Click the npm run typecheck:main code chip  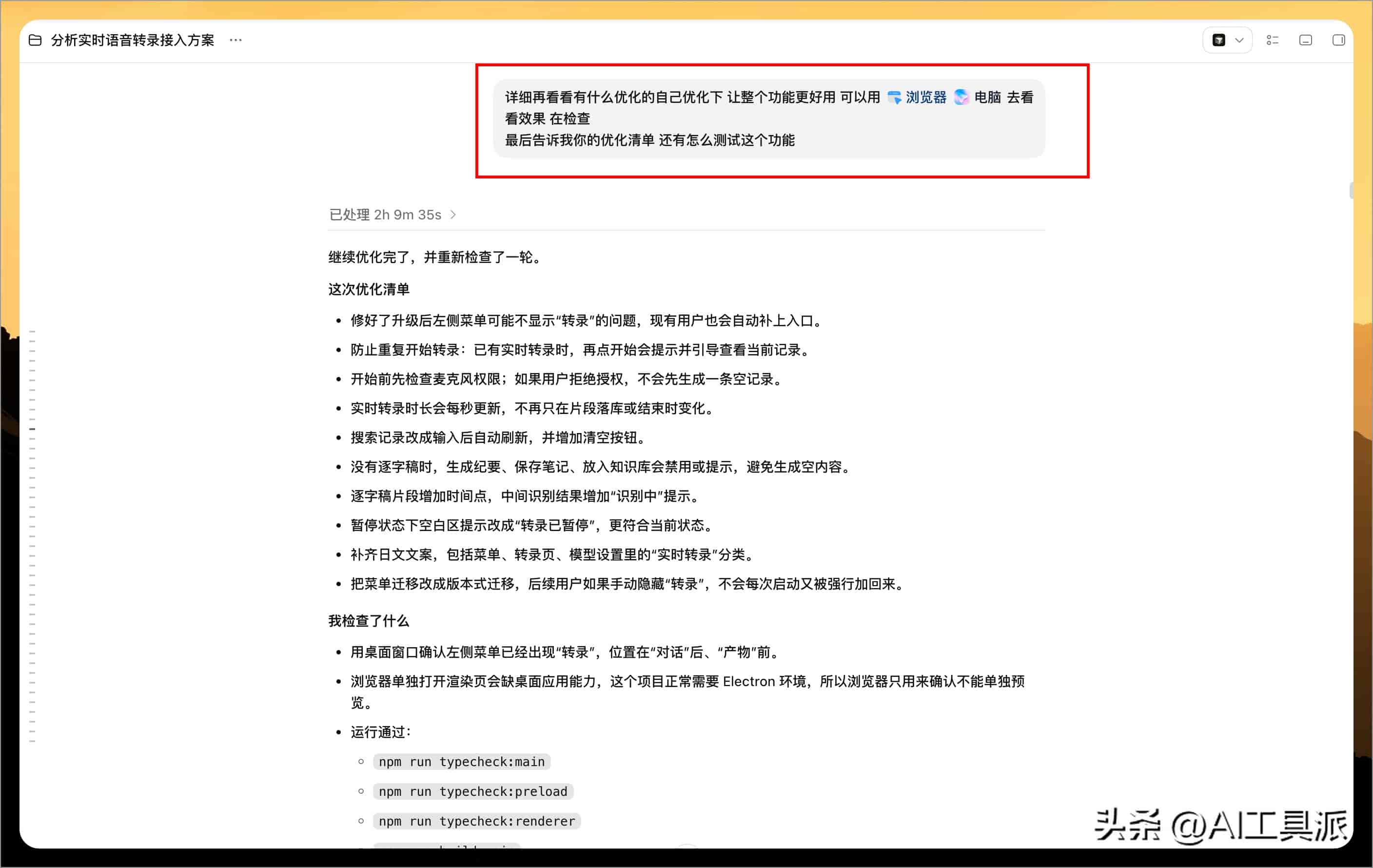pos(462,762)
